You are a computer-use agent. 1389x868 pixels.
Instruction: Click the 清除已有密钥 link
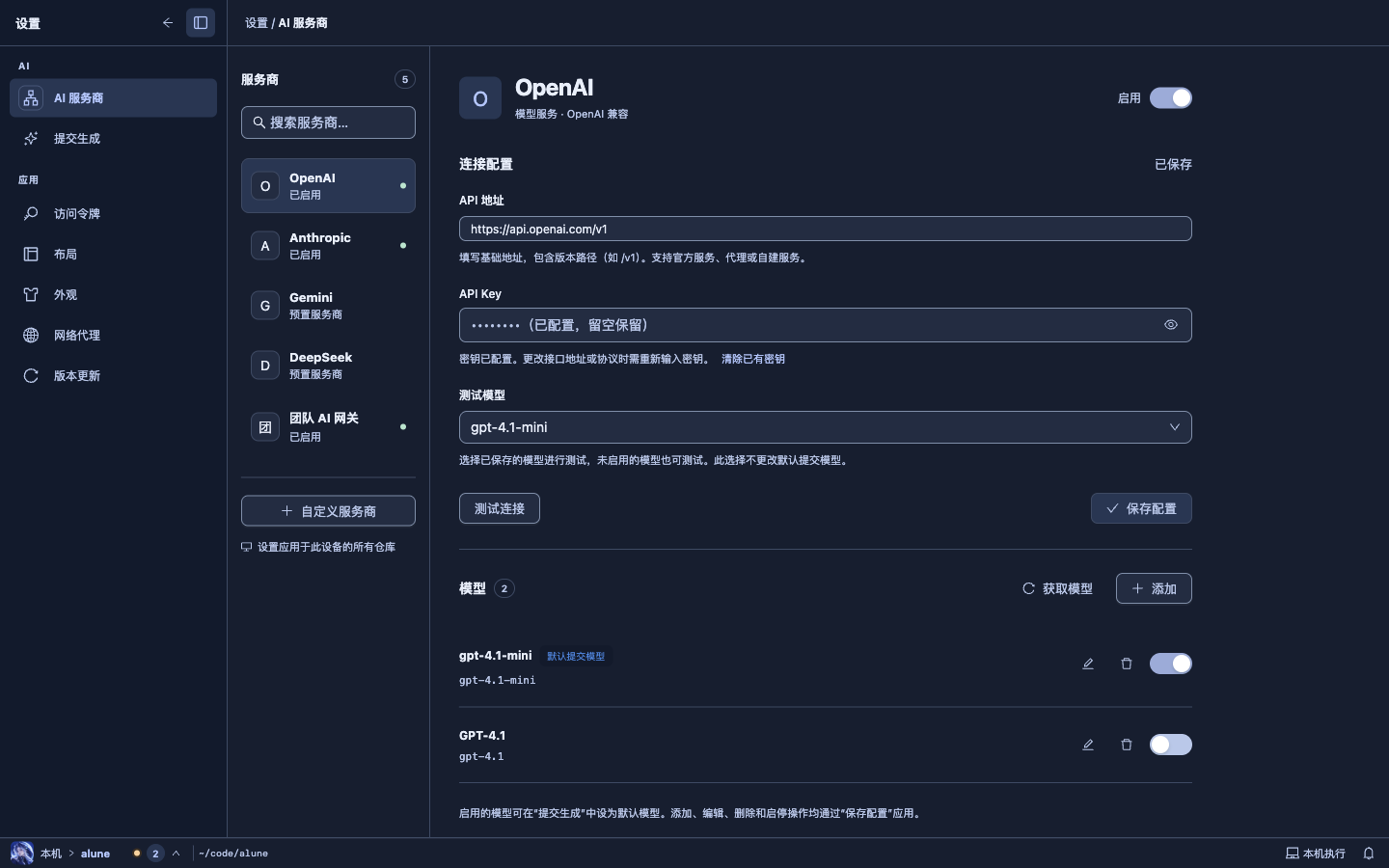point(752,359)
